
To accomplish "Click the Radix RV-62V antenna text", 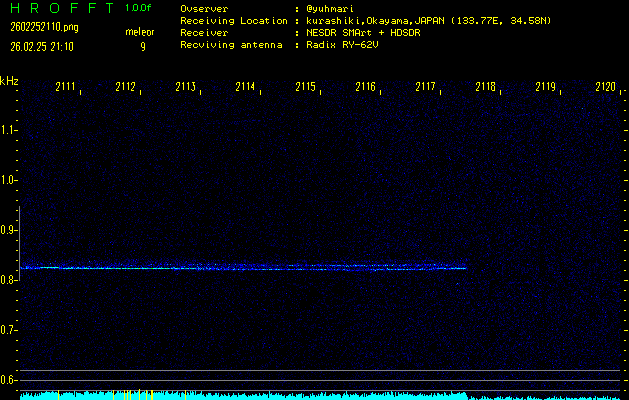I will [341, 45].
